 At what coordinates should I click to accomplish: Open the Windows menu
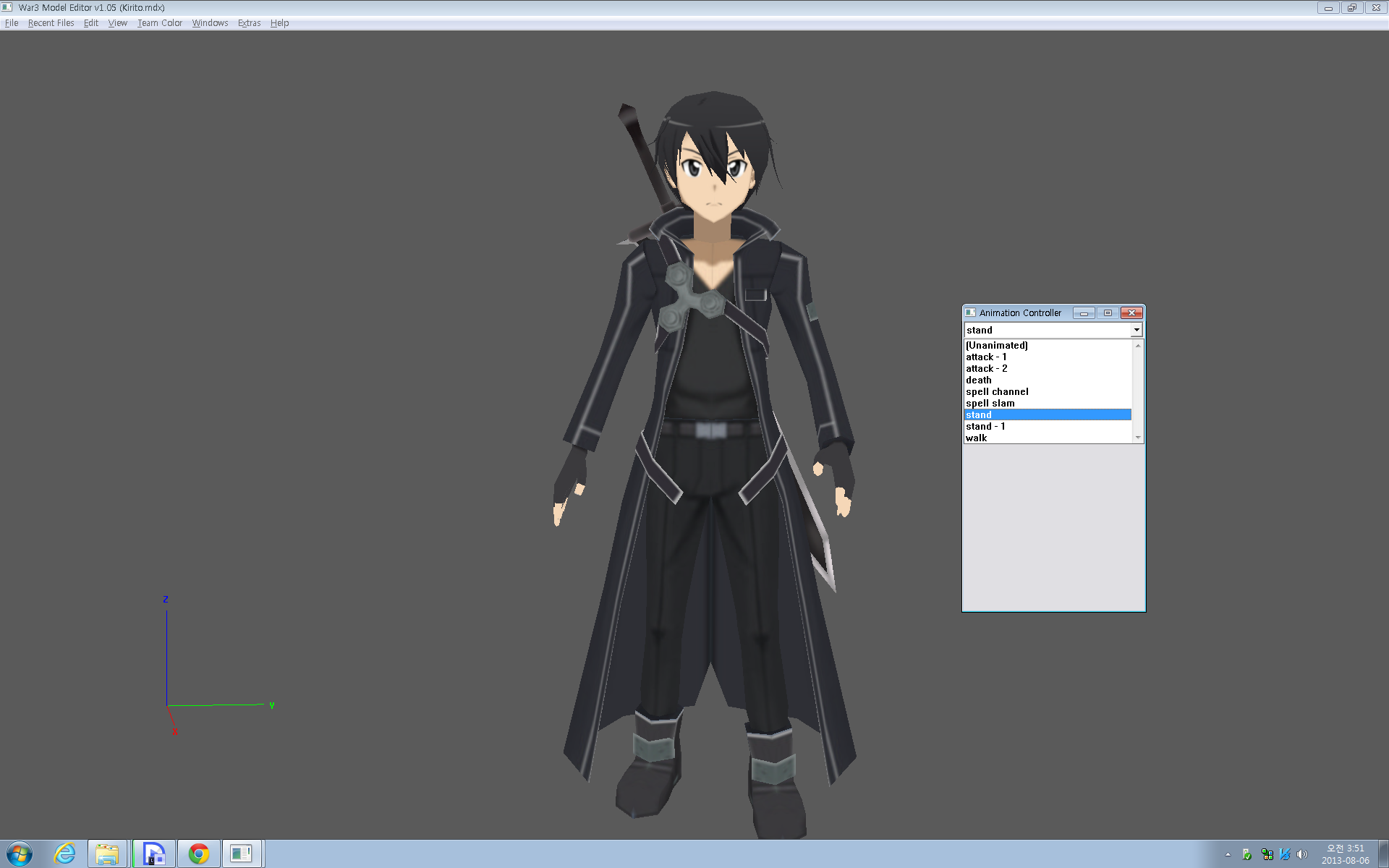[x=210, y=23]
